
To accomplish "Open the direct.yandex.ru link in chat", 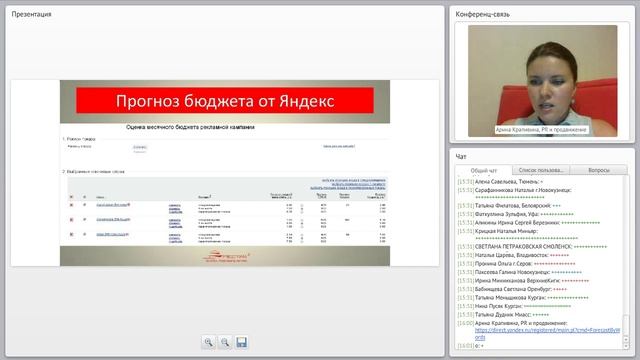I will click(547, 333).
